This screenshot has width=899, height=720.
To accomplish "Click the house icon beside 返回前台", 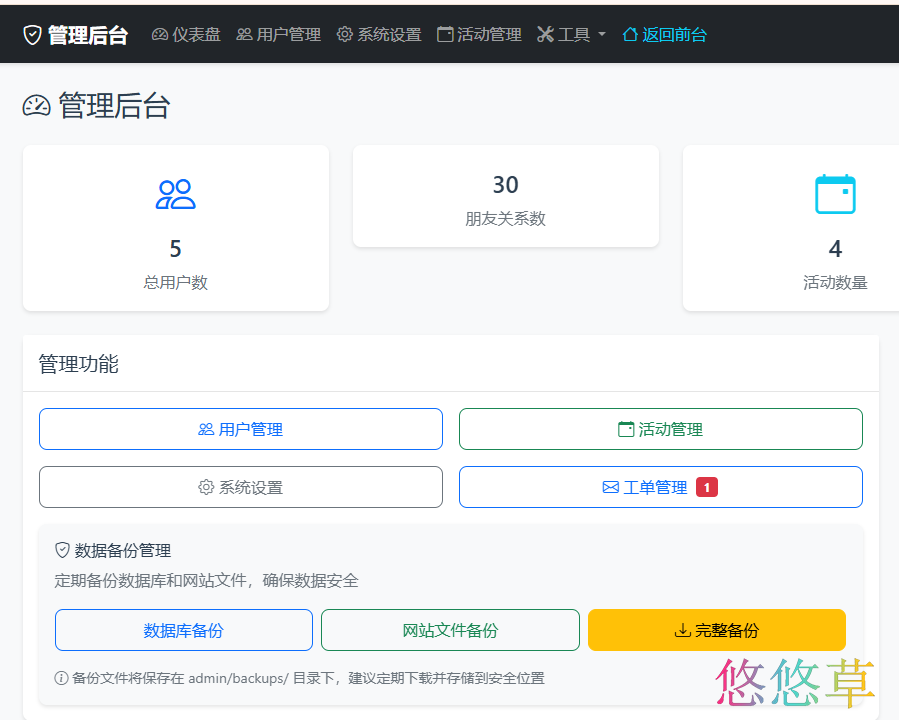I will pyautogui.click(x=630, y=35).
